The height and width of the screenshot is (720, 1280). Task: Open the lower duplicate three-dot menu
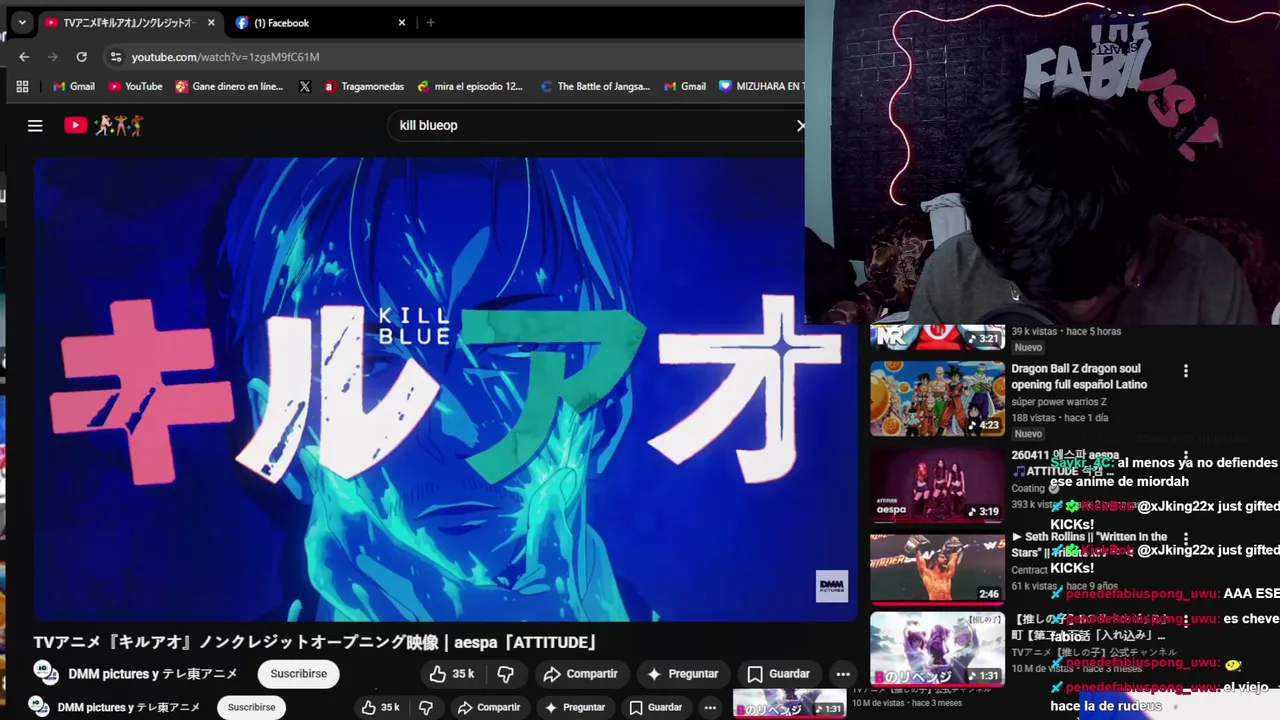point(710,707)
